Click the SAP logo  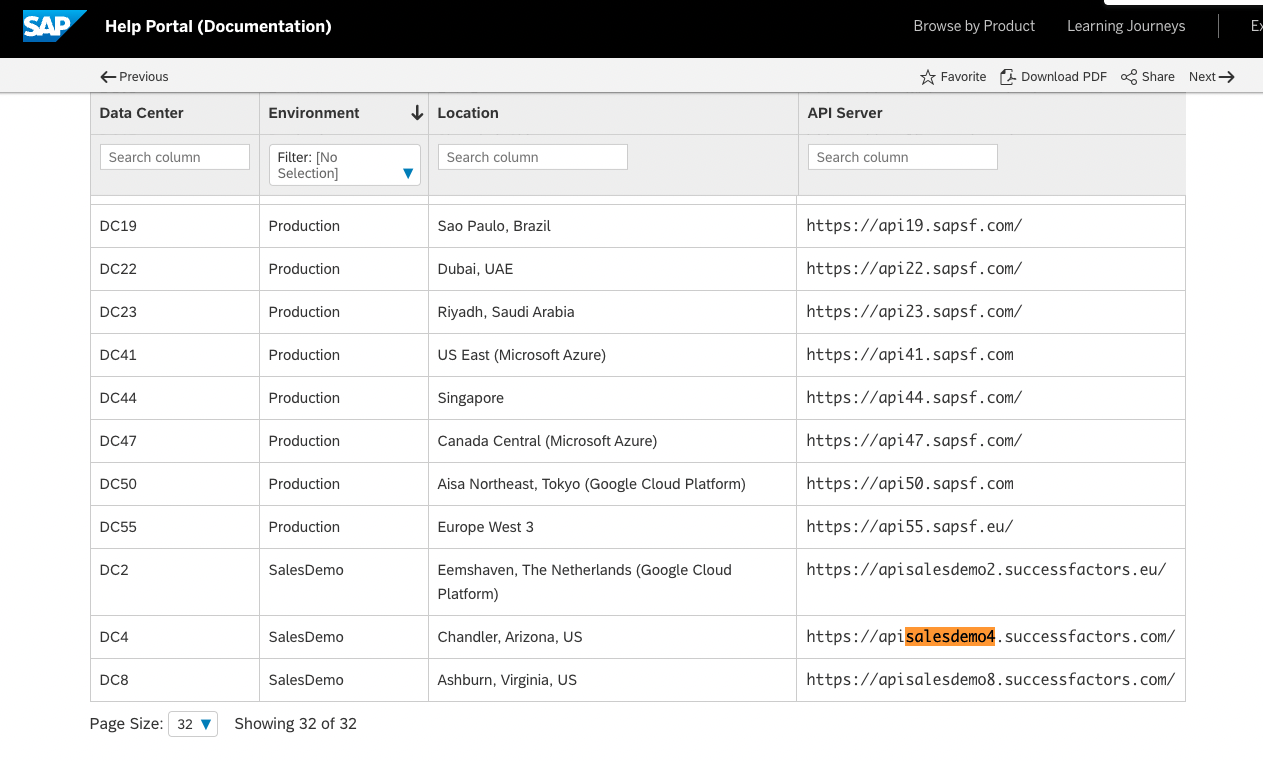click(54, 26)
